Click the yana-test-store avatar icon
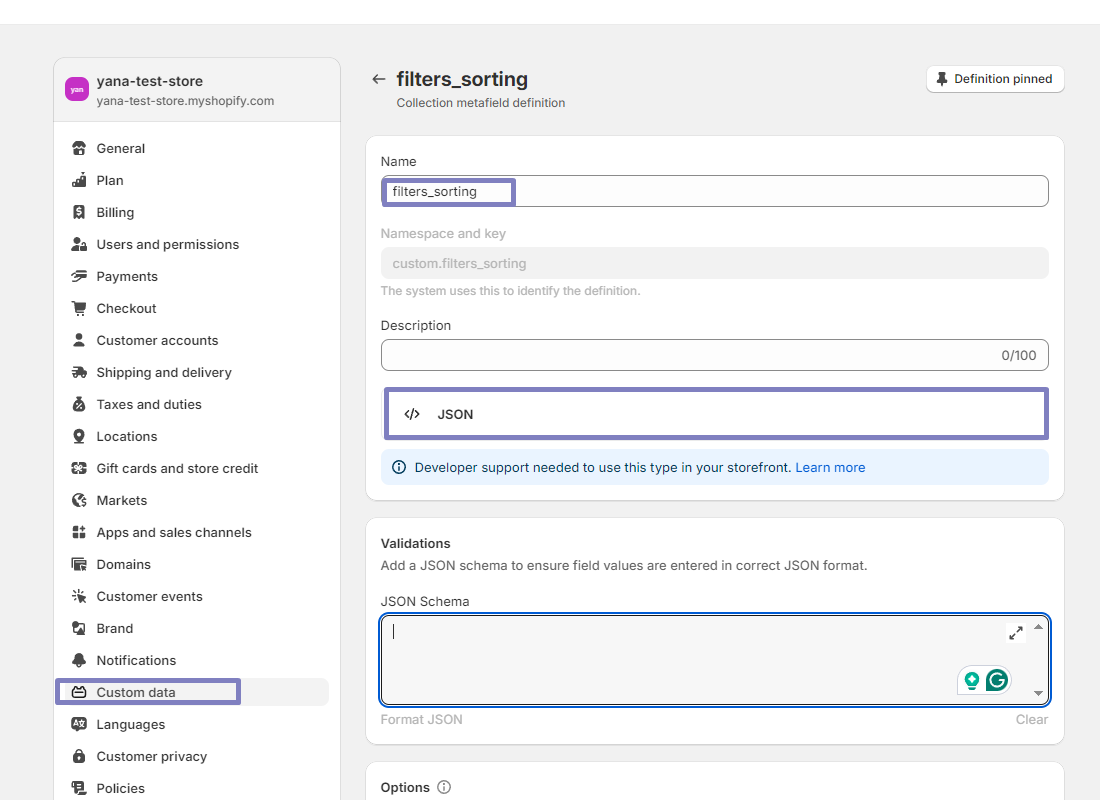 [x=77, y=89]
